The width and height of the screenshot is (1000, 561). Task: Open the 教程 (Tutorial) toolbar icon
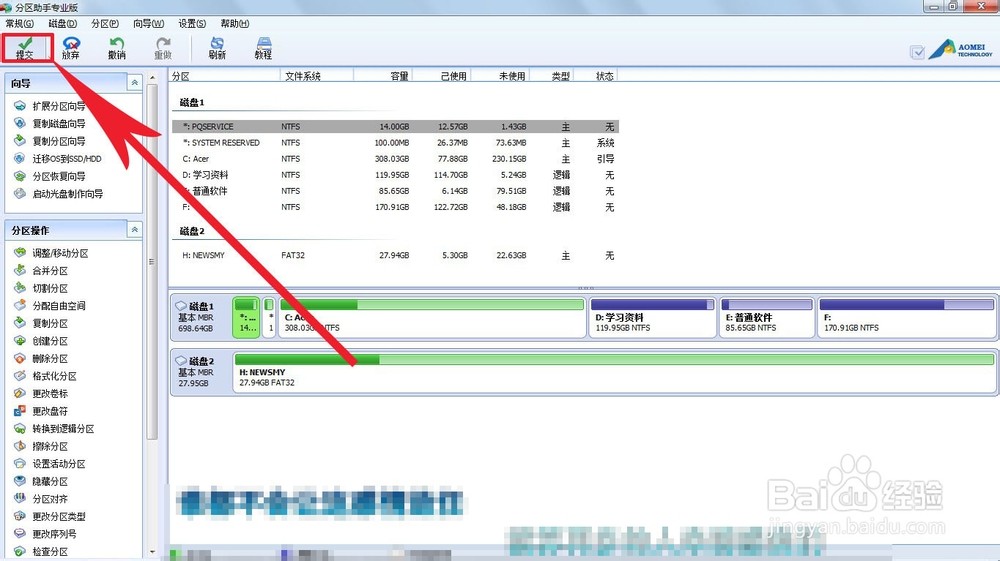tap(263, 47)
